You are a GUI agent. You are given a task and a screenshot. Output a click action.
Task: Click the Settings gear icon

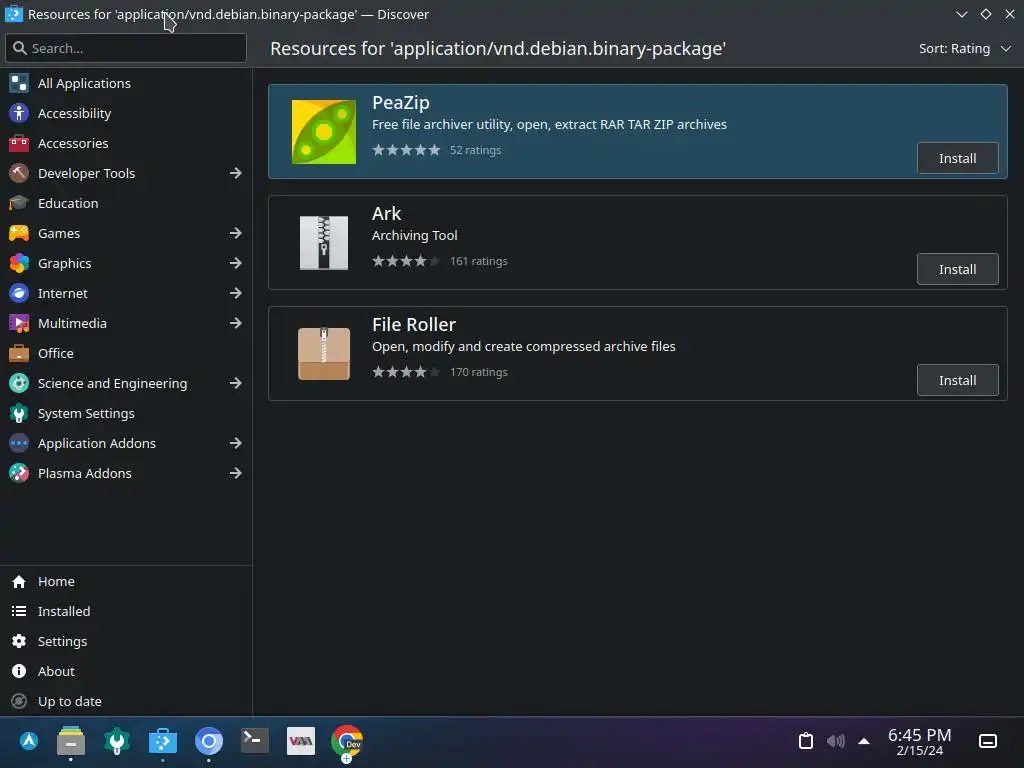click(19, 641)
